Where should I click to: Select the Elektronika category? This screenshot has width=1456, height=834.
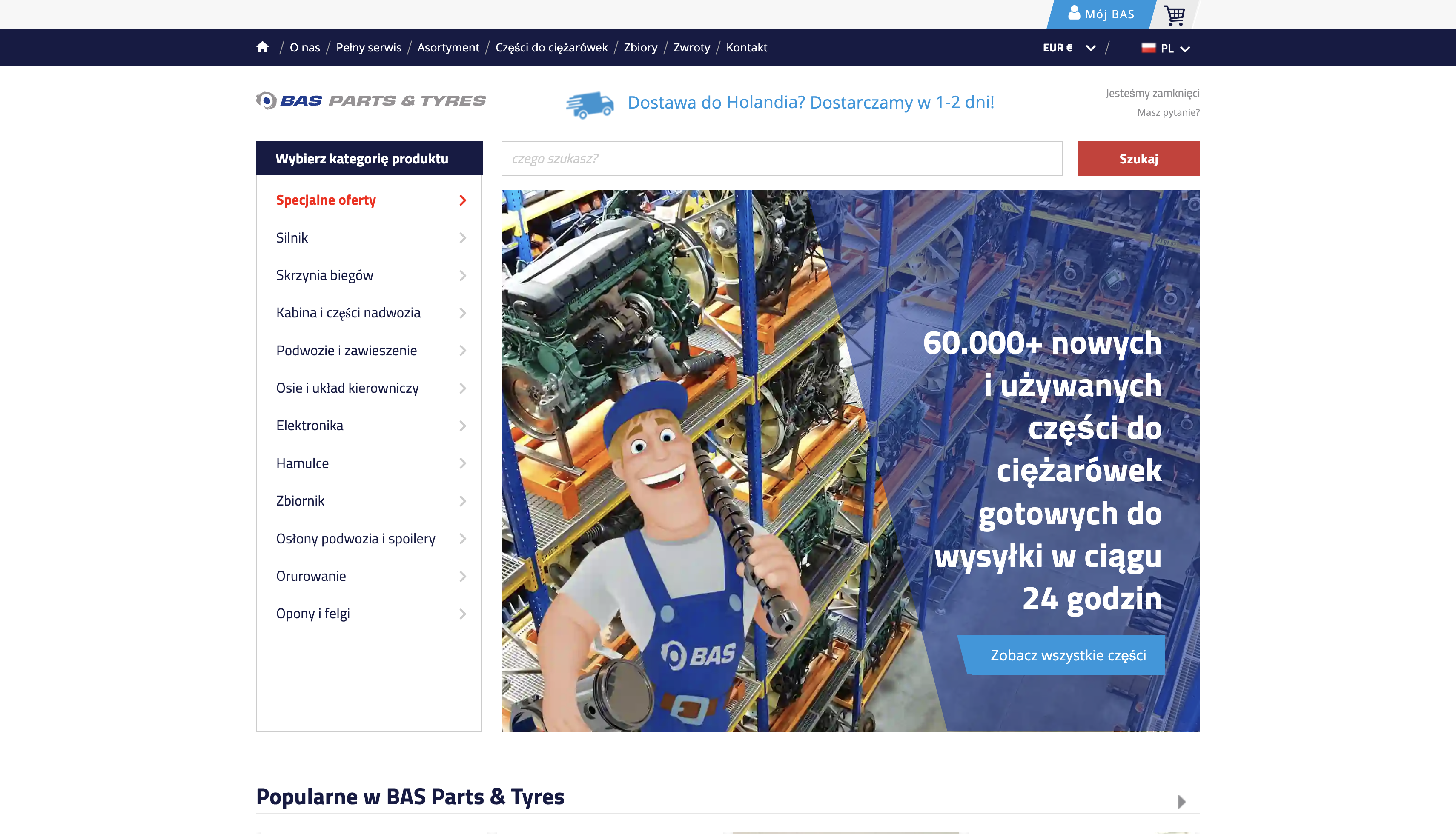click(310, 426)
